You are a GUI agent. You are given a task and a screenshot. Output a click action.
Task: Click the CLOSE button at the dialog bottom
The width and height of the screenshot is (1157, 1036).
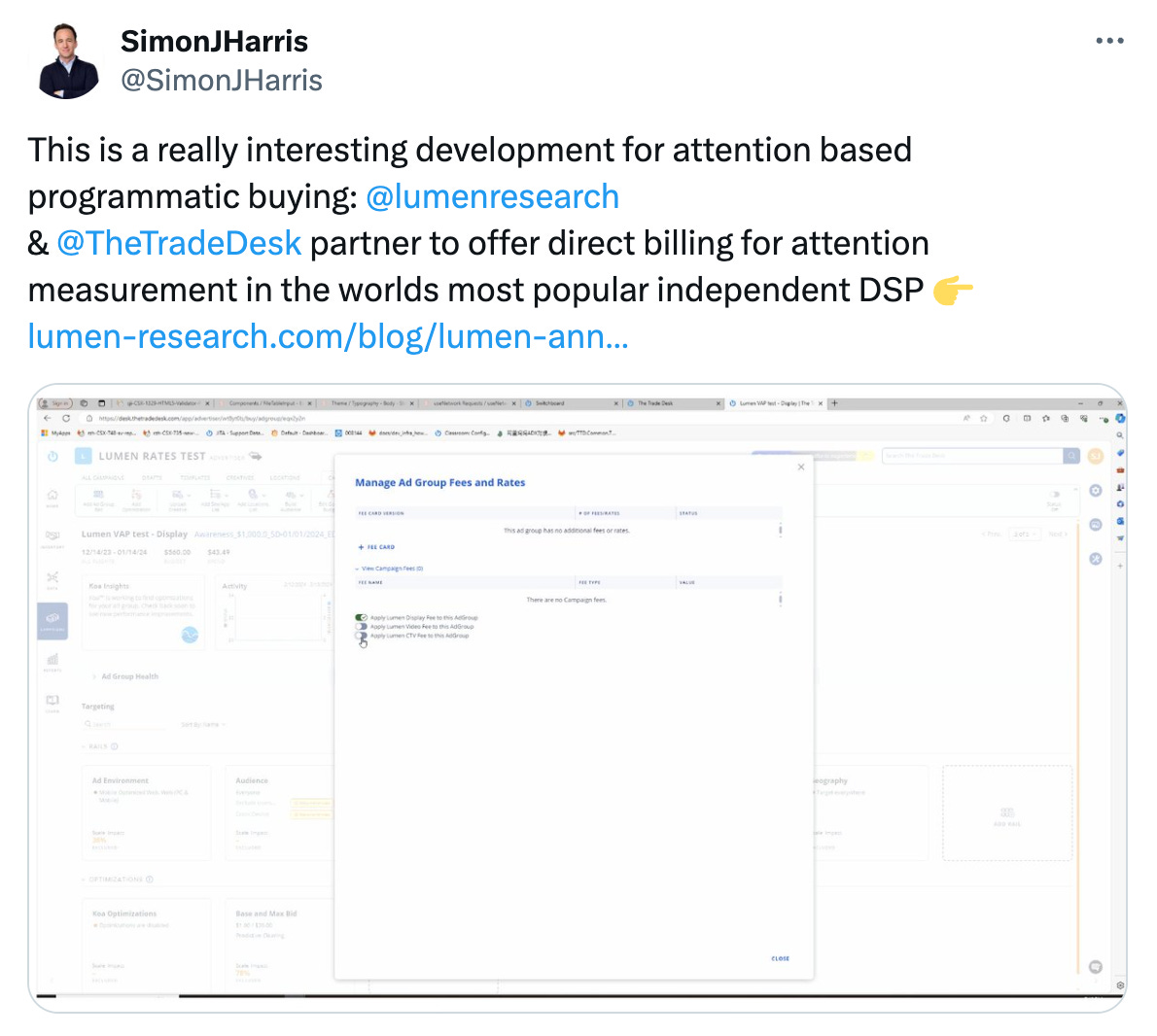click(x=780, y=958)
